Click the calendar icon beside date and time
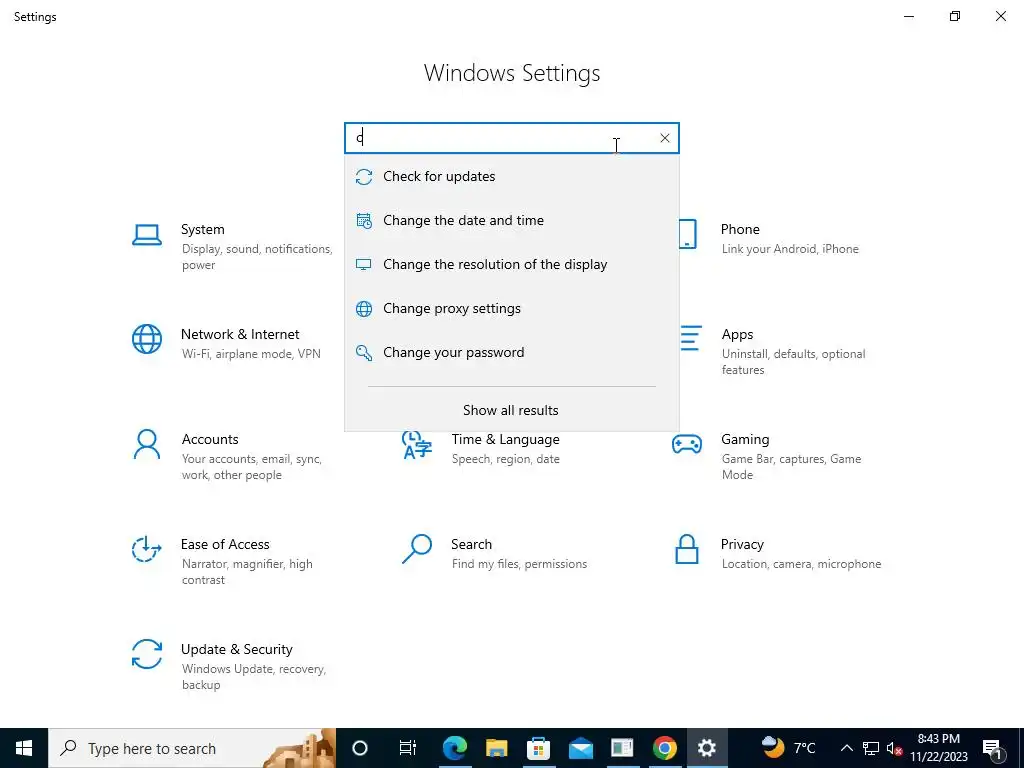The image size is (1024, 768). tap(364, 221)
